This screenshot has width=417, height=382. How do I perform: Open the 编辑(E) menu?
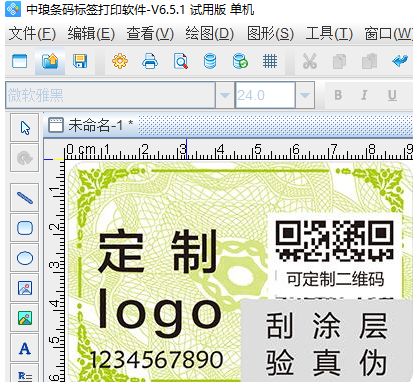pyautogui.click(x=91, y=34)
